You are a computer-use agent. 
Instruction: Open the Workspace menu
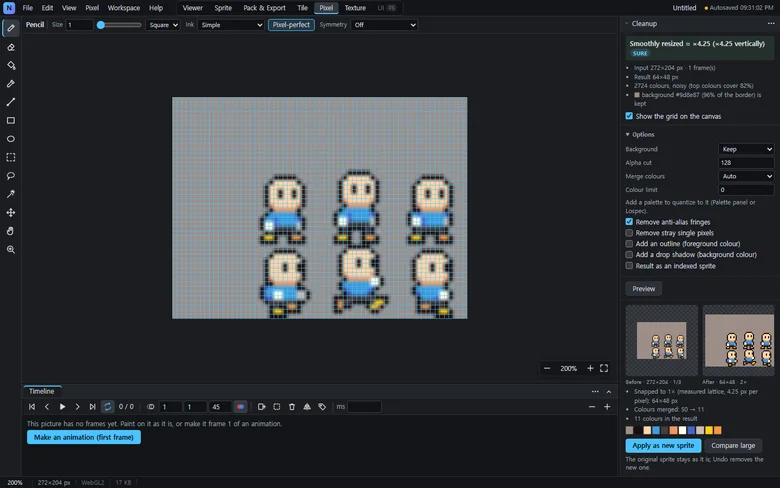pyautogui.click(x=123, y=8)
